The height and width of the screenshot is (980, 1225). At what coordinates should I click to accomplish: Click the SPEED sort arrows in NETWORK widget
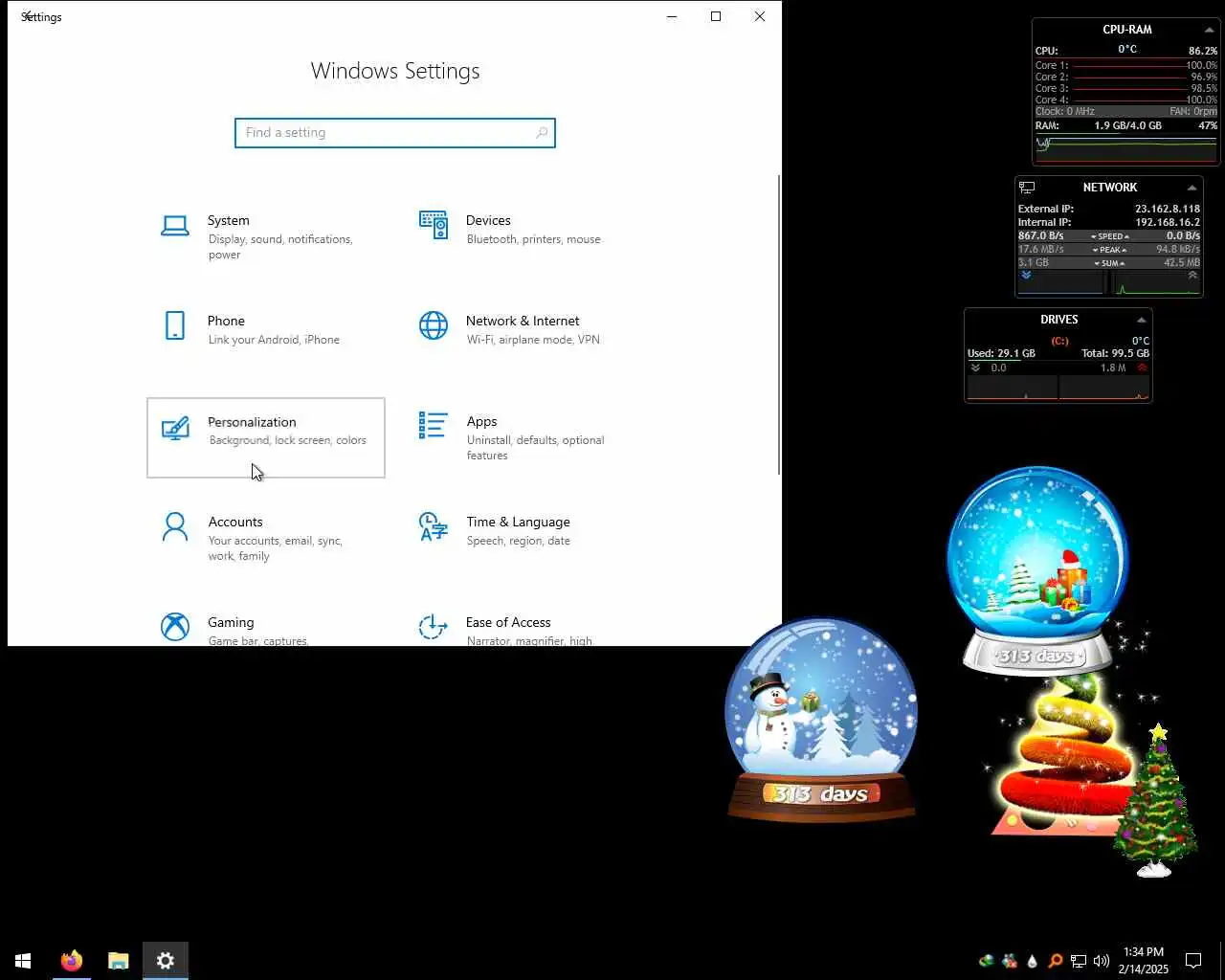click(1110, 236)
